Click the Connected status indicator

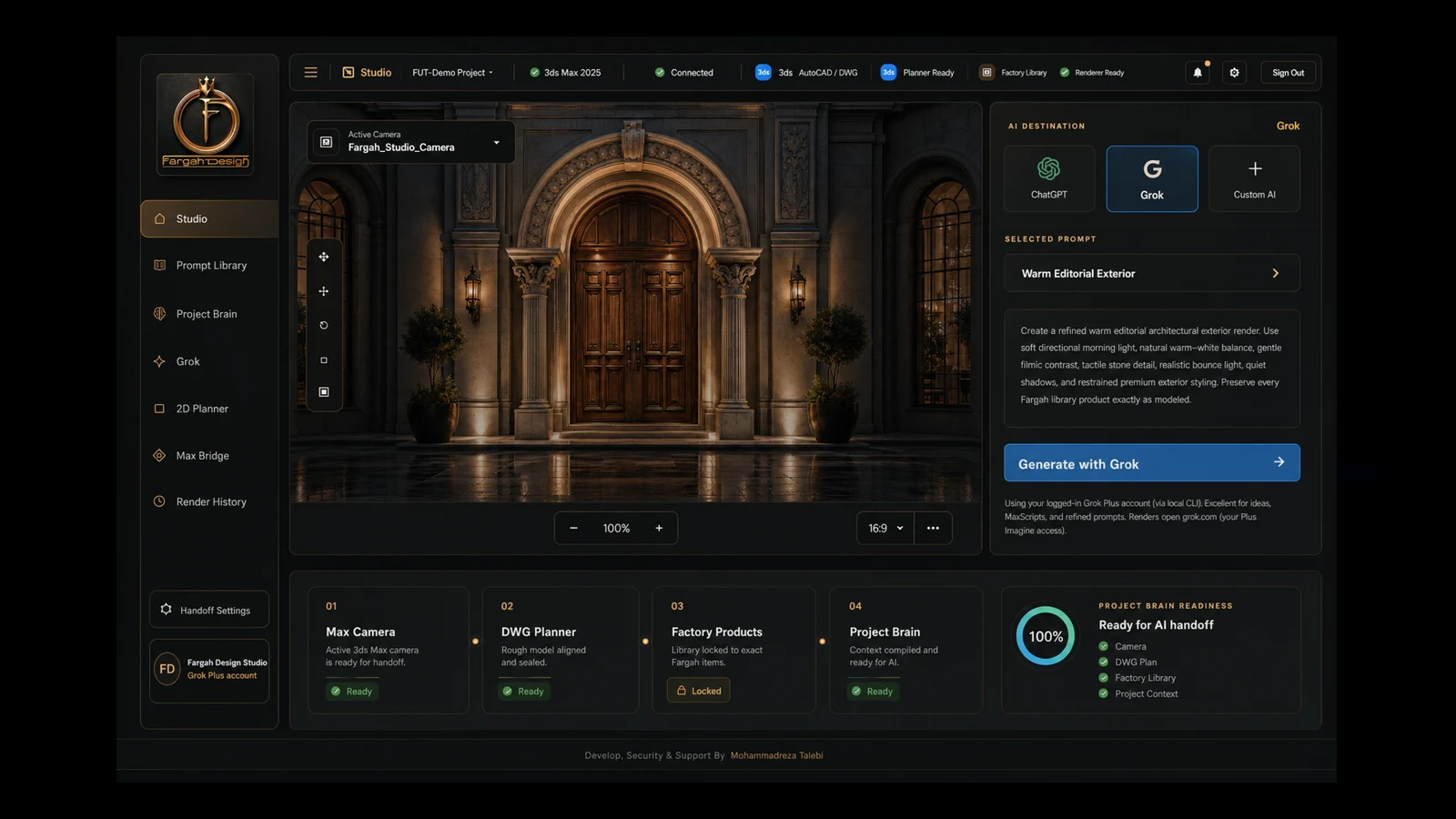point(683,73)
